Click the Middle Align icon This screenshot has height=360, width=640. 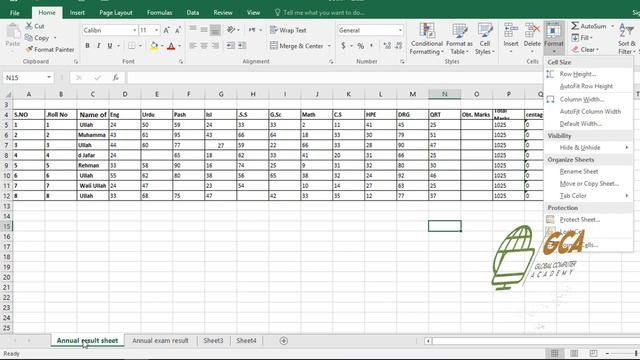click(x=204, y=30)
